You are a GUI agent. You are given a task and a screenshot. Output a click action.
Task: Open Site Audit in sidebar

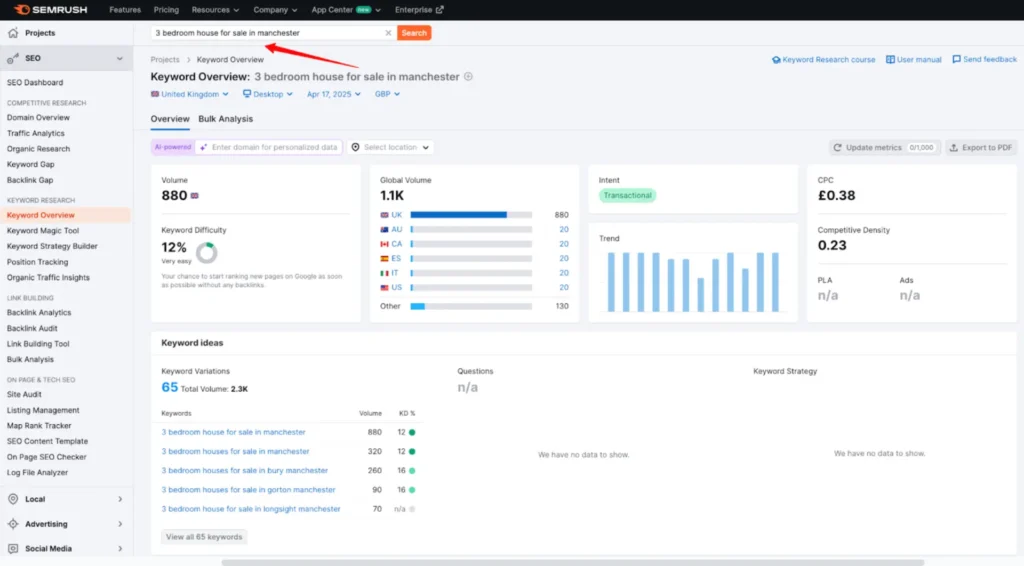pyautogui.click(x=24, y=394)
